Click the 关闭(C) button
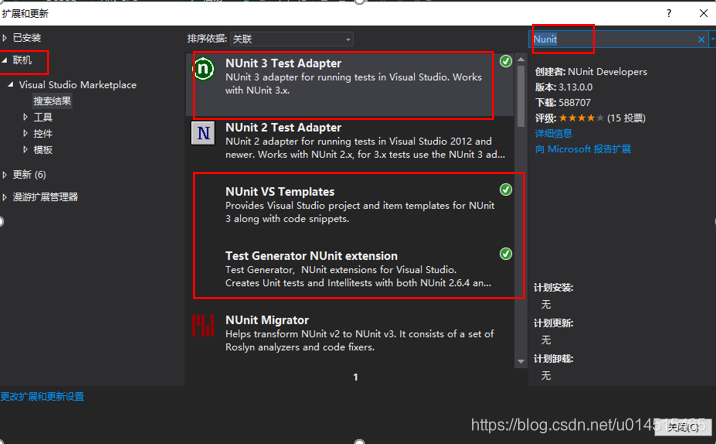 683,427
